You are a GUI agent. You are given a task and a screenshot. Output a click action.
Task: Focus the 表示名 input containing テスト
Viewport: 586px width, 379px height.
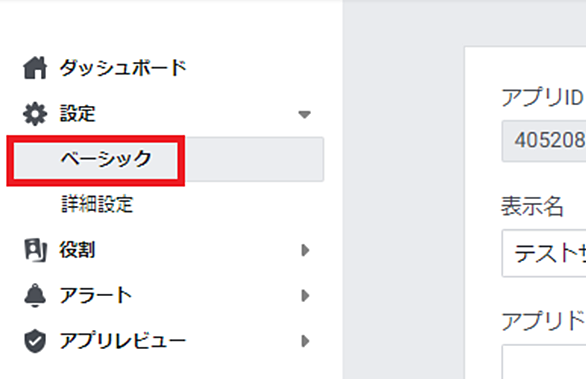[x=544, y=253]
